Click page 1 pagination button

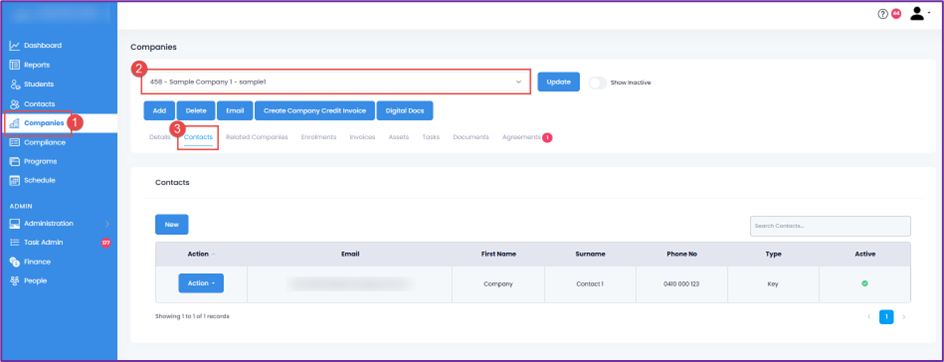tap(886, 317)
